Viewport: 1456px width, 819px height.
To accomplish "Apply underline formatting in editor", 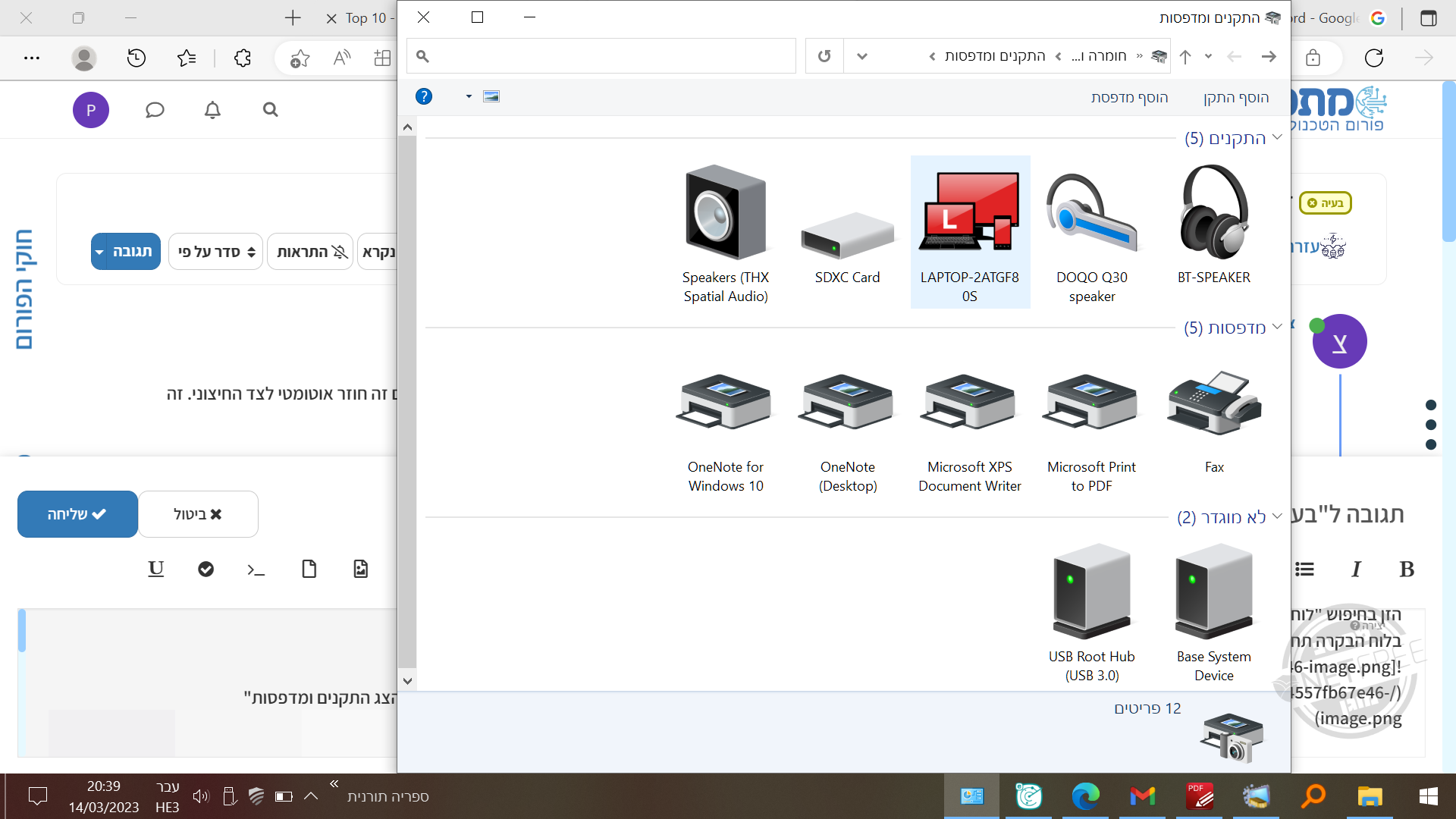I will tap(155, 569).
